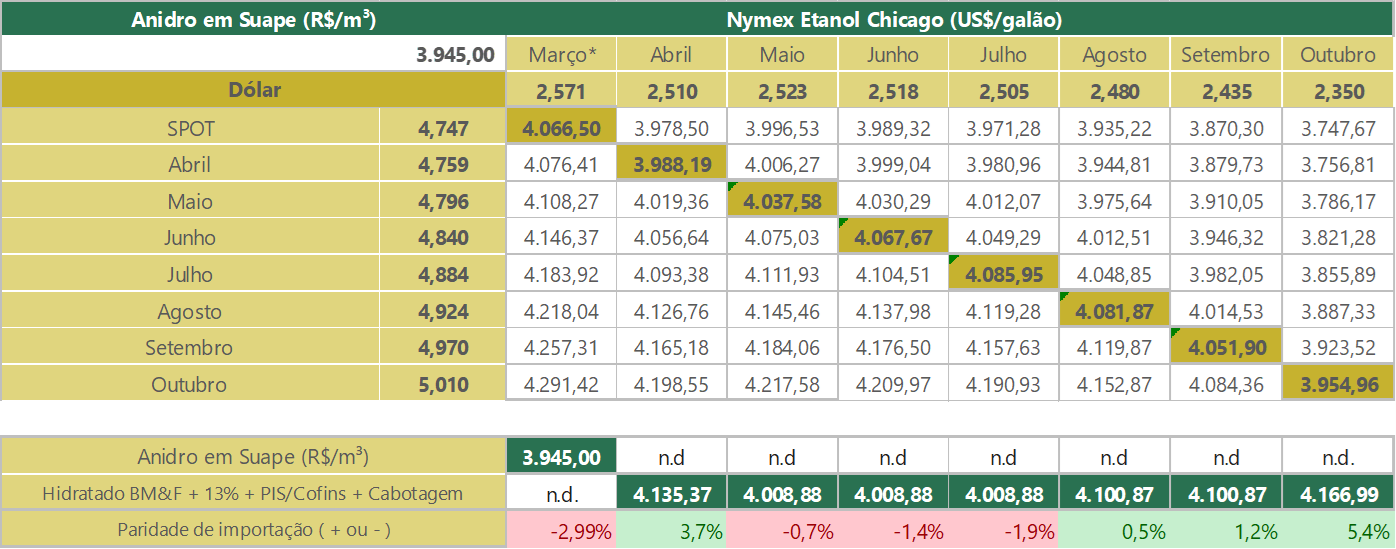The height and width of the screenshot is (549, 1396).
Task: Select the SPOT row label
Action: 190,128
